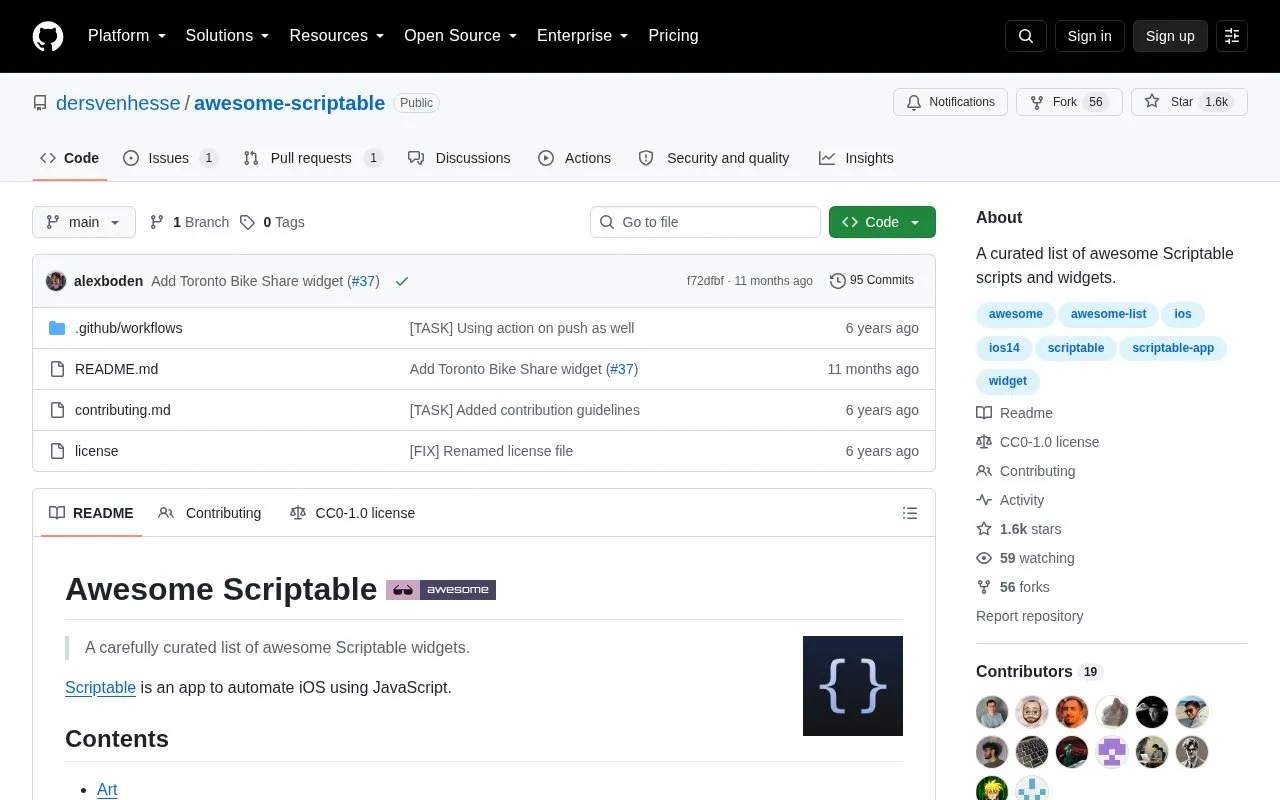
Task: Click the Sign up button
Action: (x=1170, y=36)
